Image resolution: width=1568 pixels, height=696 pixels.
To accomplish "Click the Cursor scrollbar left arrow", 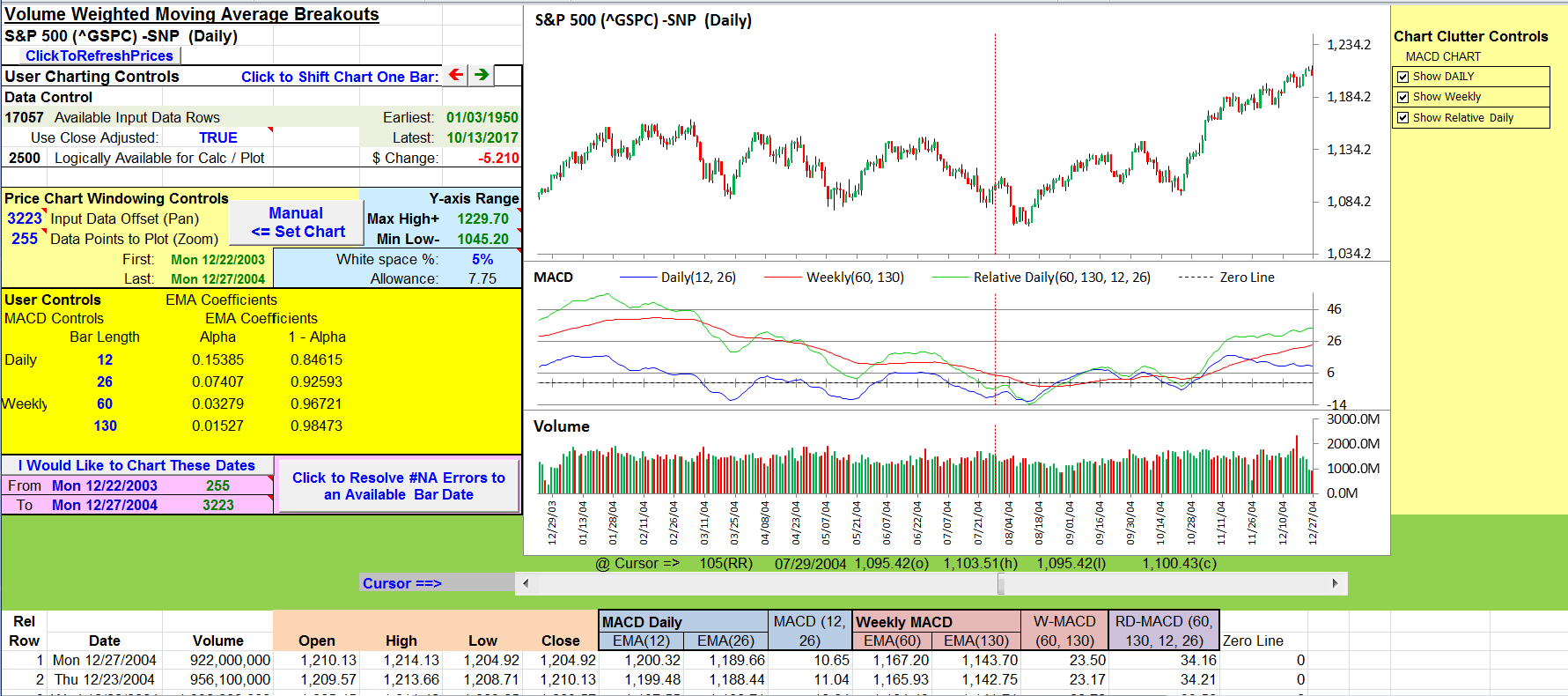I will click(x=526, y=583).
